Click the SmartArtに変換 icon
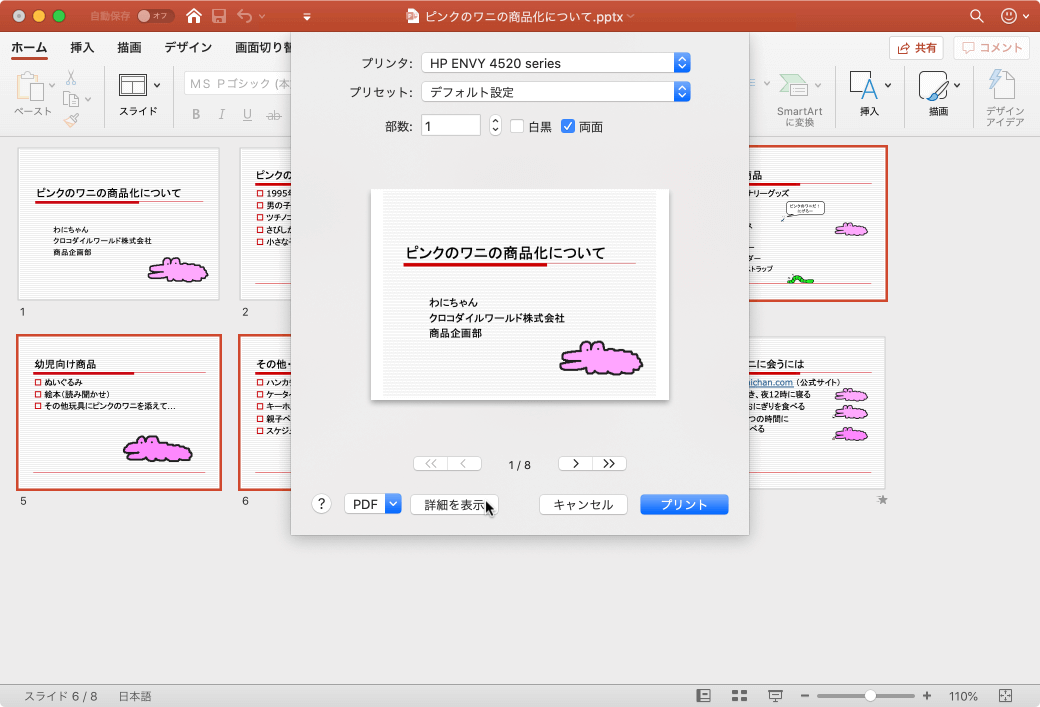The image size is (1040, 707). pyautogui.click(x=794, y=85)
